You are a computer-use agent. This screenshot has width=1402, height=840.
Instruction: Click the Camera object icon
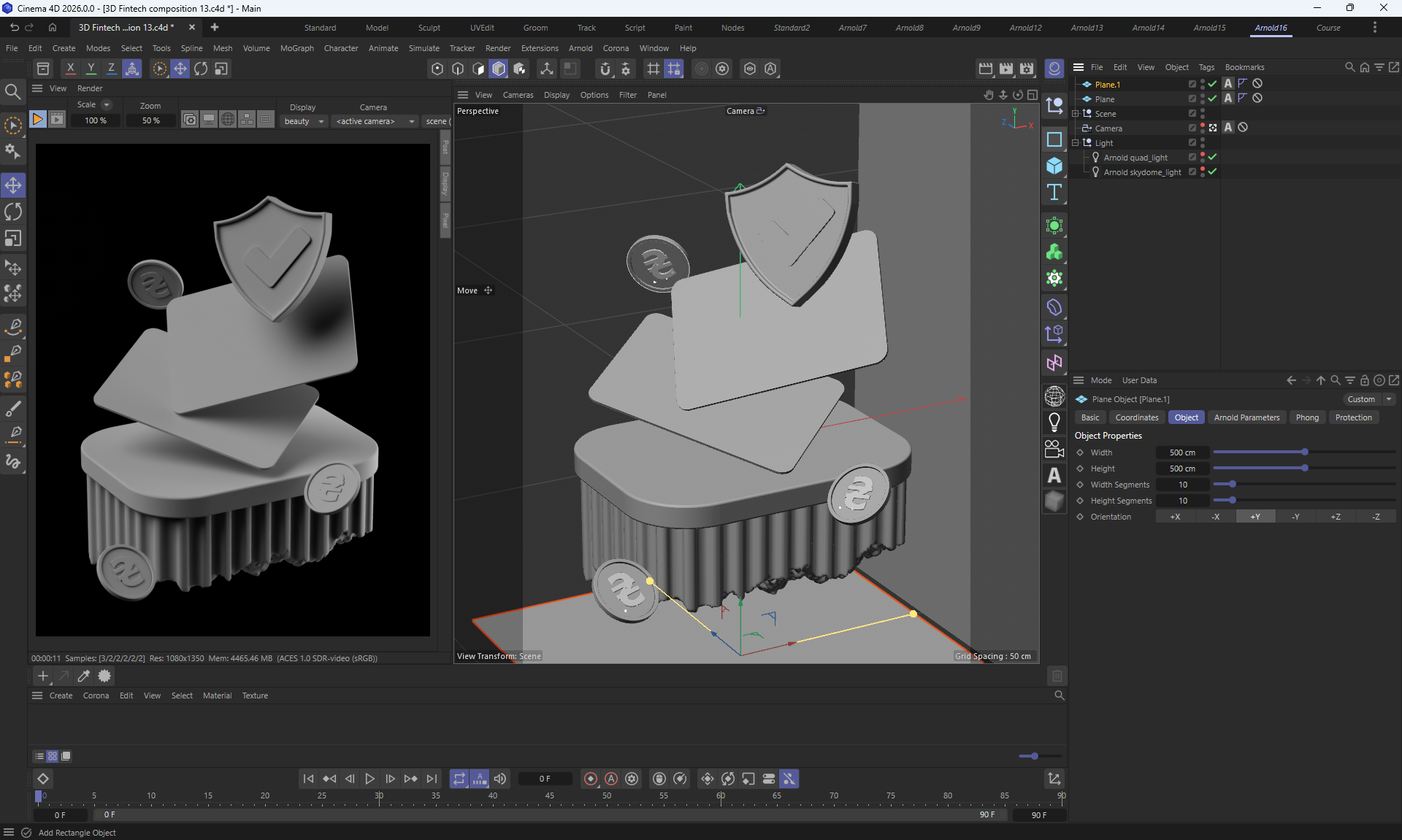tap(1054, 449)
